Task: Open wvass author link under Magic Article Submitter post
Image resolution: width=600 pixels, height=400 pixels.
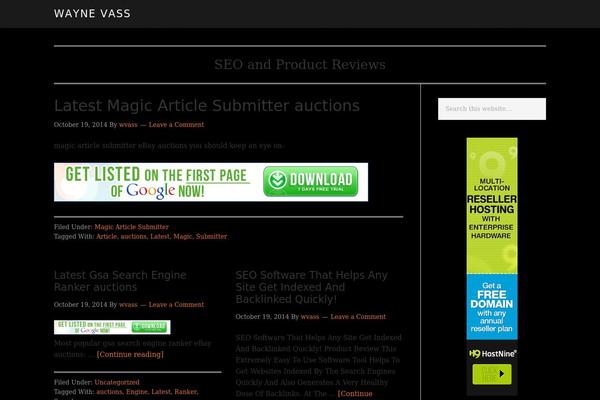Action: [128, 125]
